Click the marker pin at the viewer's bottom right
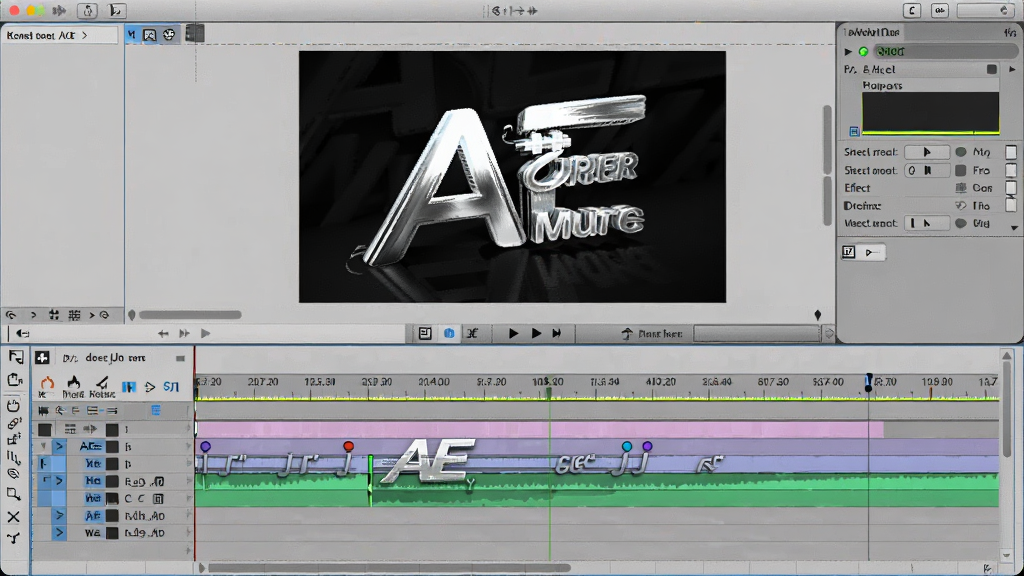 click(x=818, y=315)
